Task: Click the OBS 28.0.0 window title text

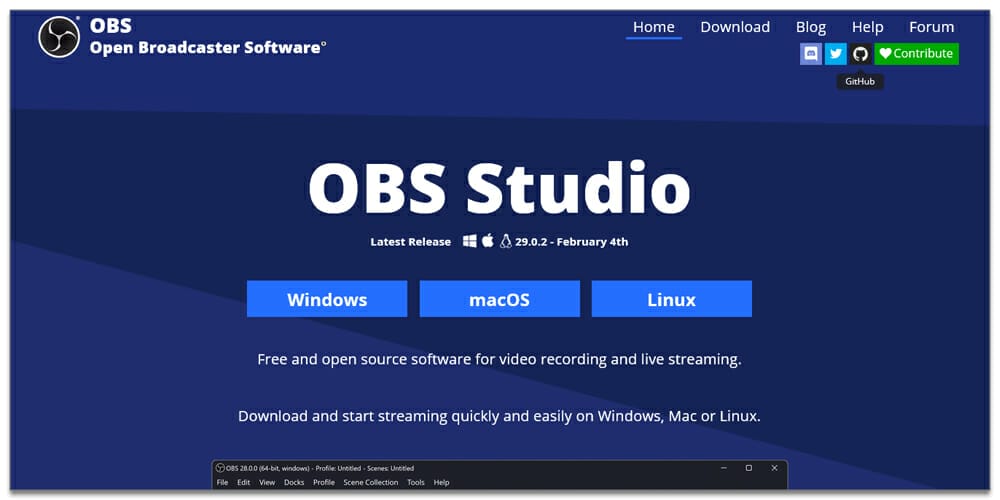Action: click(320, 468)
